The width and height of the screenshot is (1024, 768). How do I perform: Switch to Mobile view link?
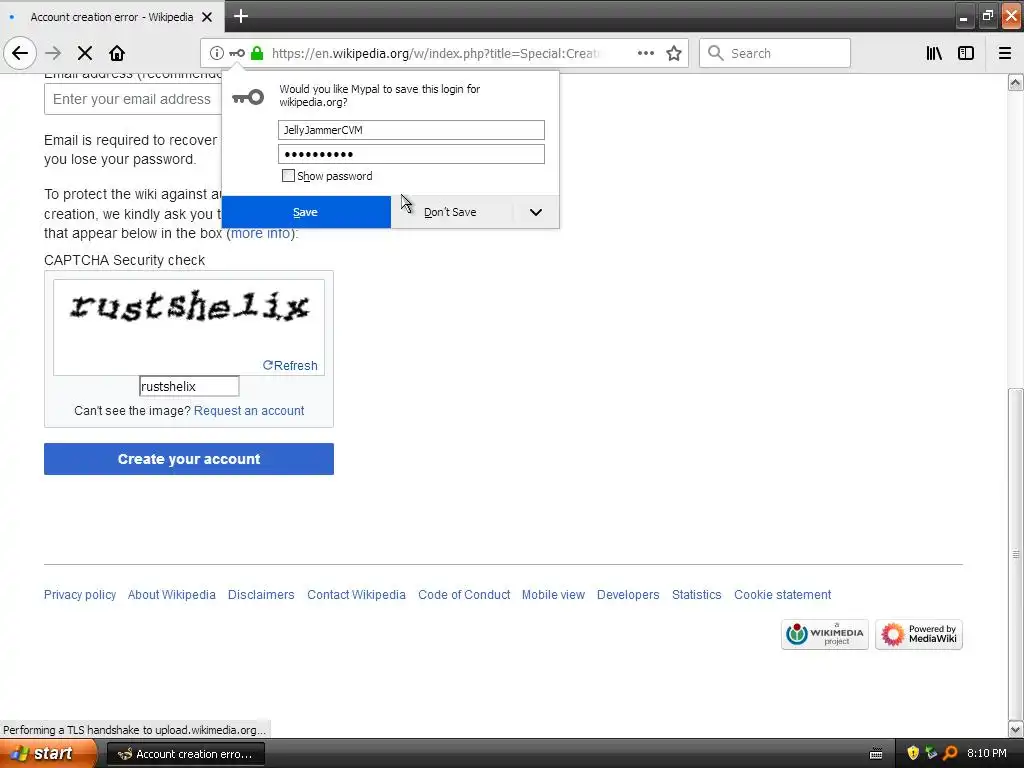click(553, 595)
